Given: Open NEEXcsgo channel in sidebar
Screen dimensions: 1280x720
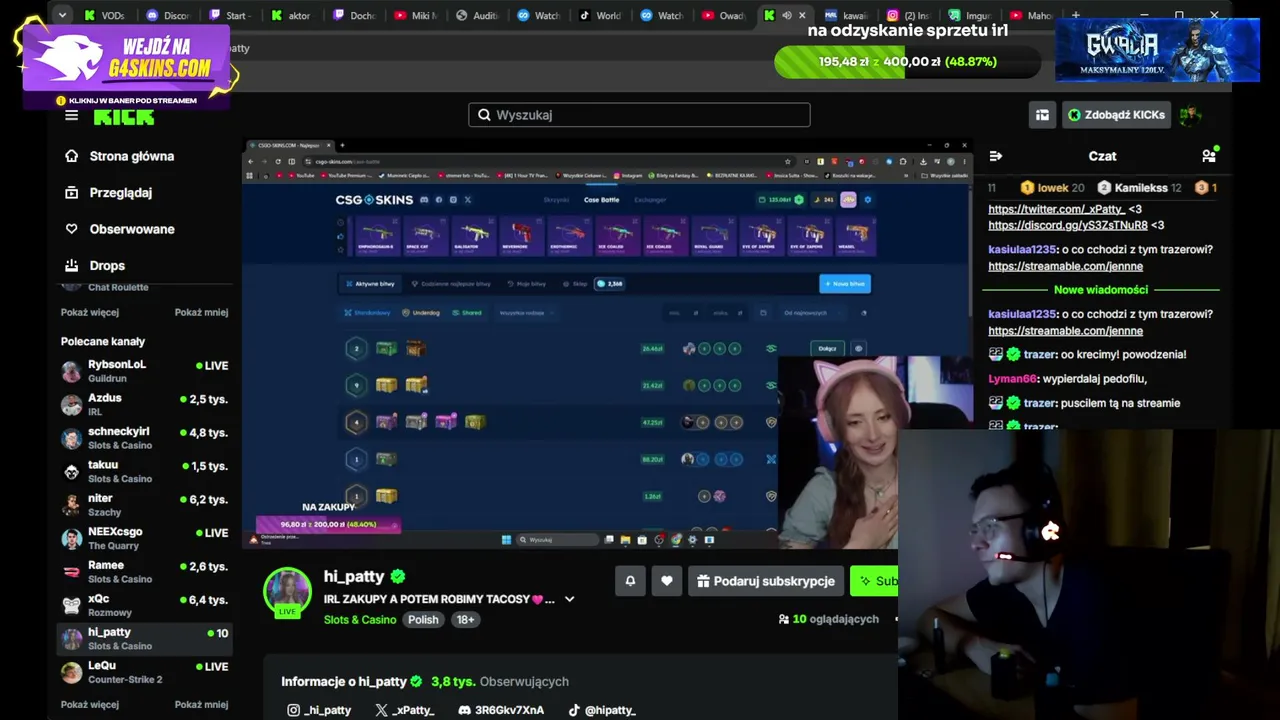Looking at the screenshot, I should click(x=145, y=539).
